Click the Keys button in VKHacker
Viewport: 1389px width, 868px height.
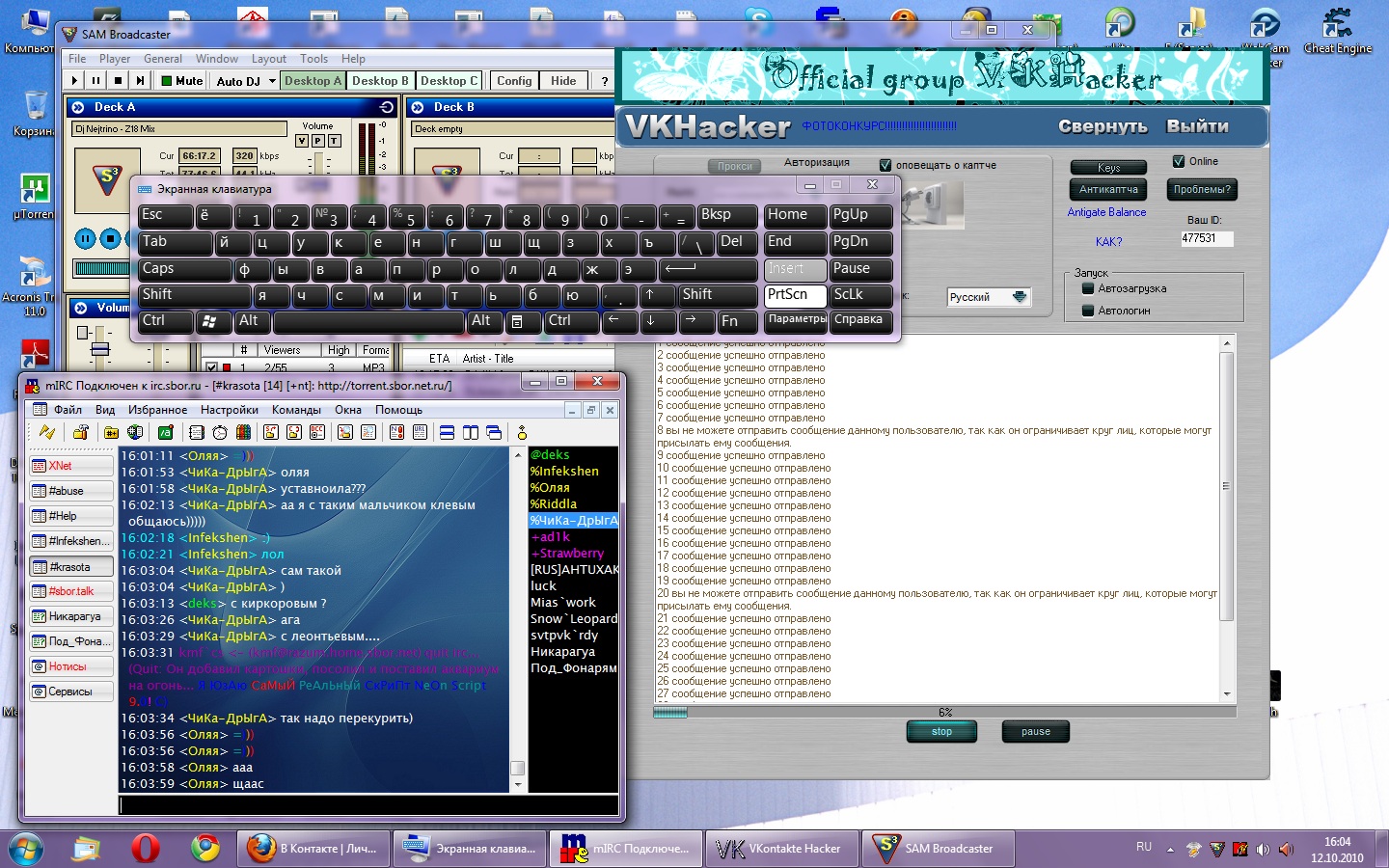pos(1108,168)
